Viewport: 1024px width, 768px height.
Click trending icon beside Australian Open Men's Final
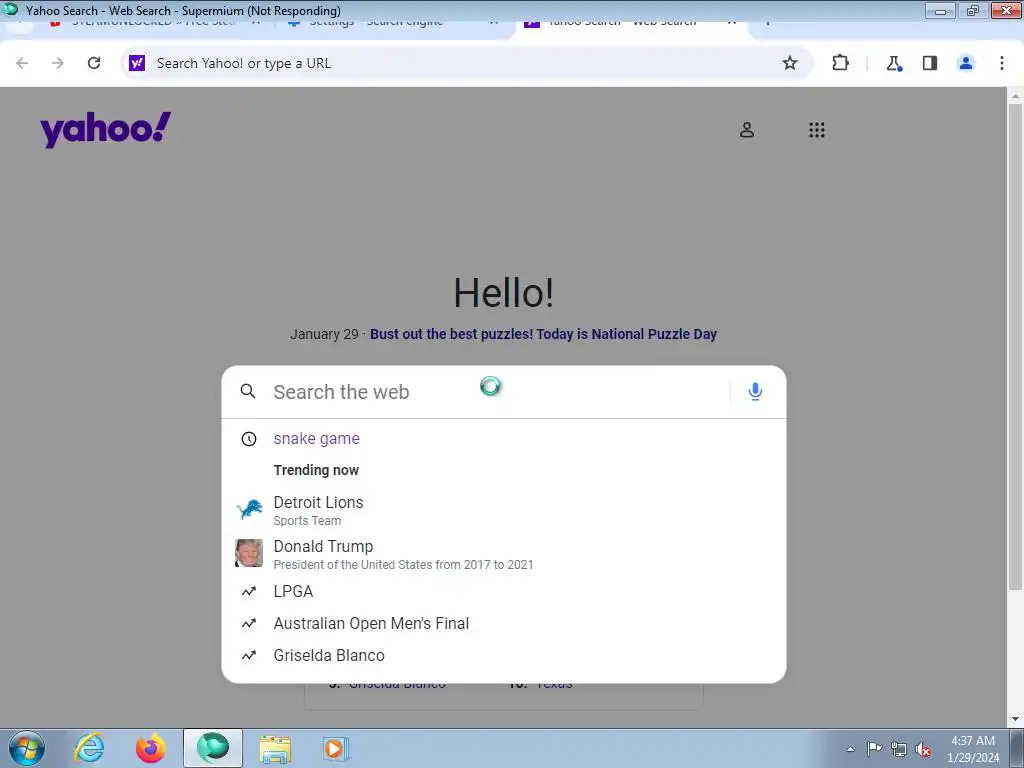tap(249, 624)
